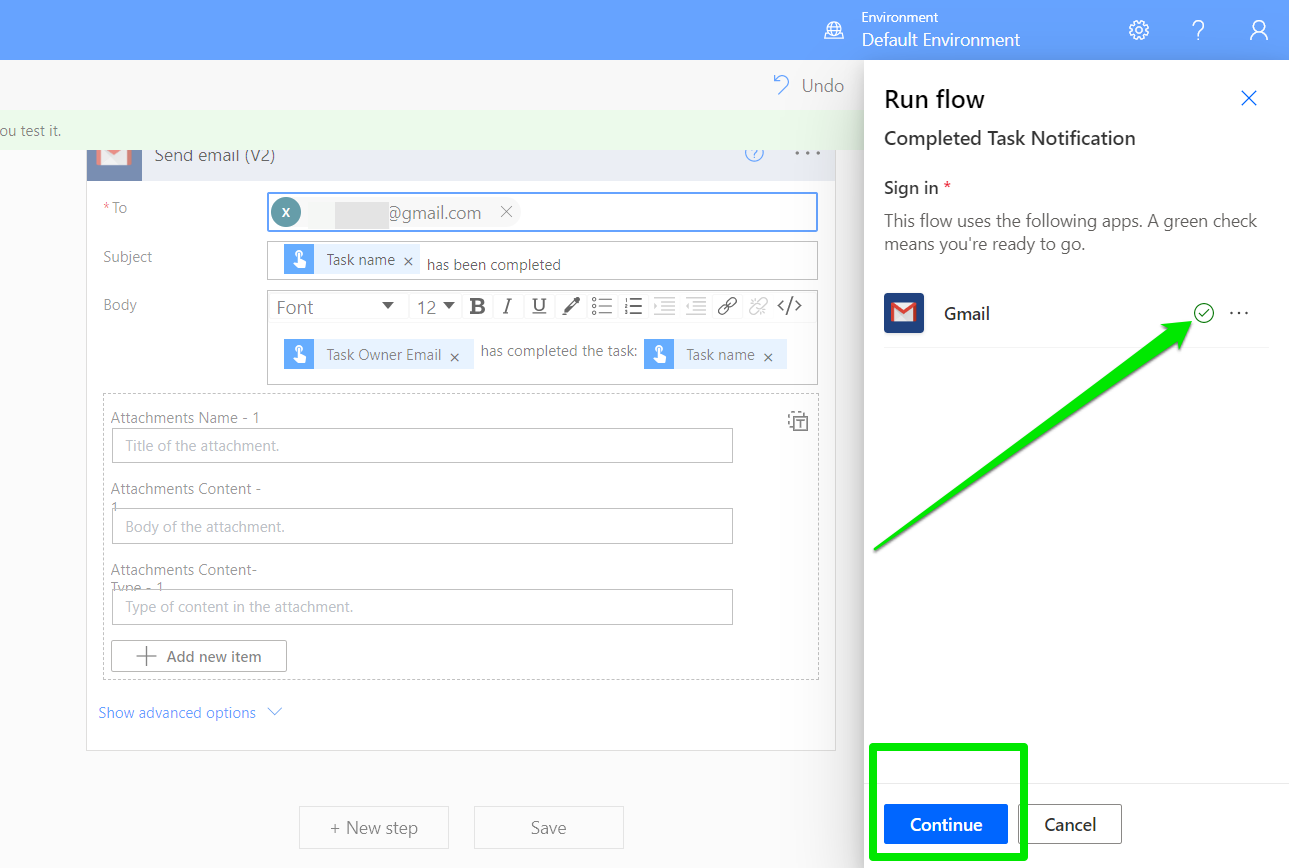
Task: Switch attachments to input entire array
Action: (798, 421)
